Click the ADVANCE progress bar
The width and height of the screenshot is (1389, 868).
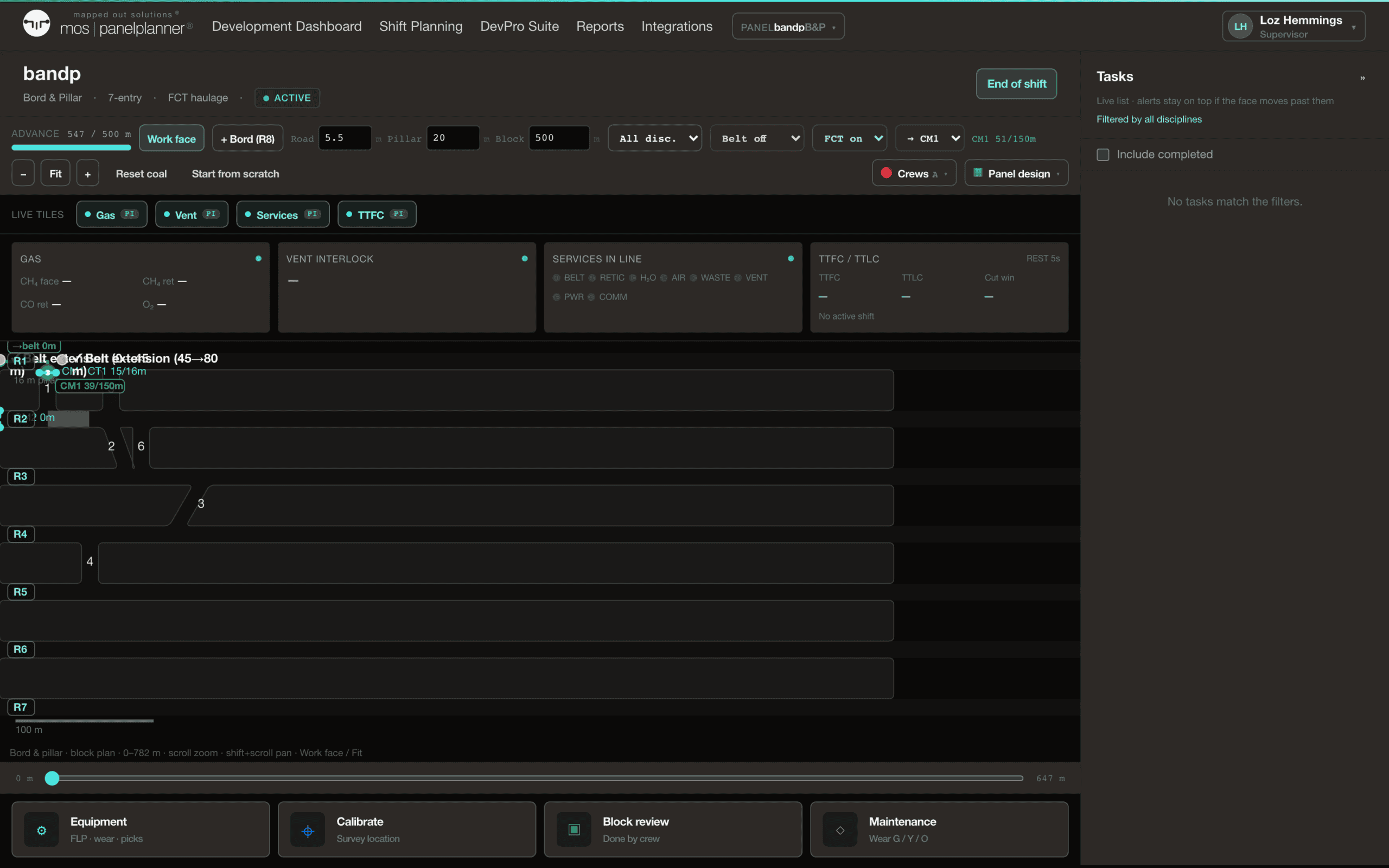[x=71, y=148]
